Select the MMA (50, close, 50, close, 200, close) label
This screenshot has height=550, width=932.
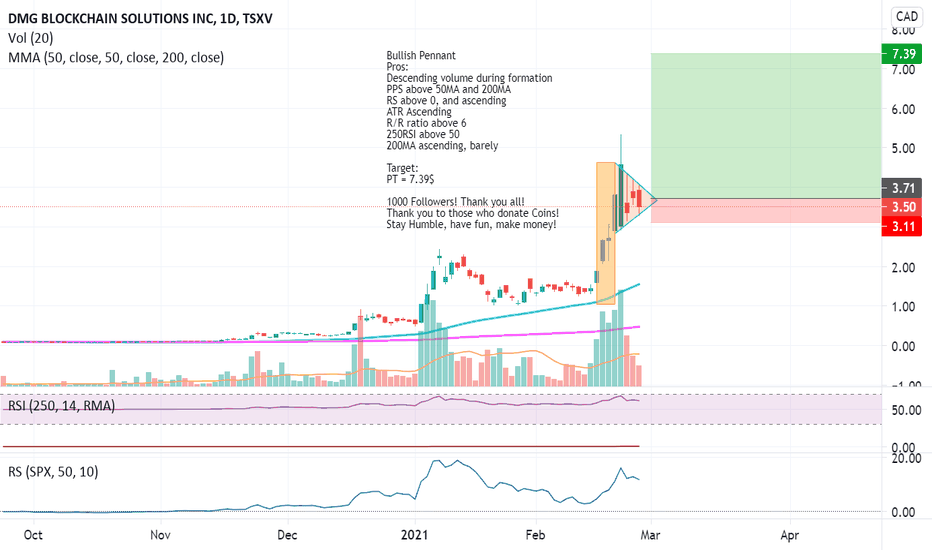[x=116, y=58]
